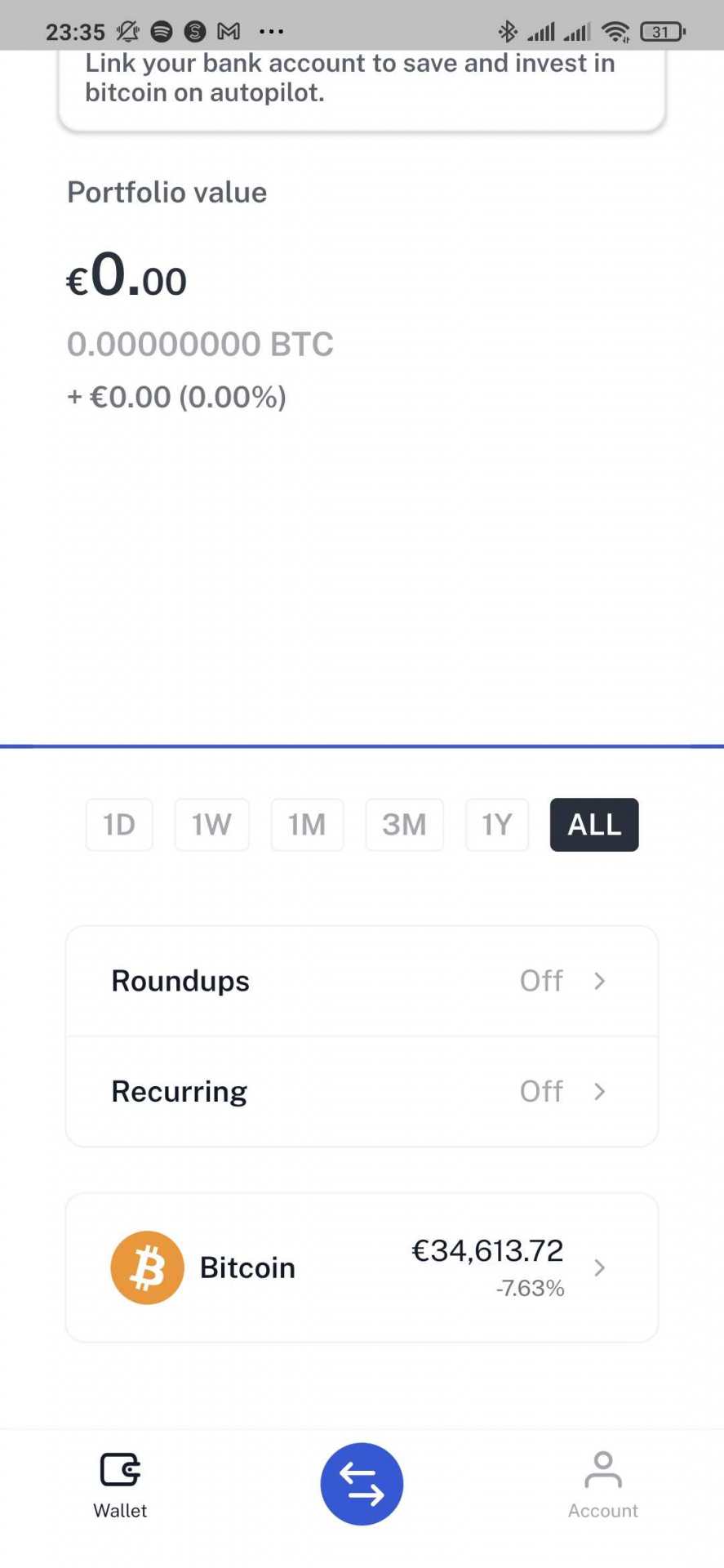Tap the Gmail notification icon
Screen dimensions: 724x1568
(229, 32)
